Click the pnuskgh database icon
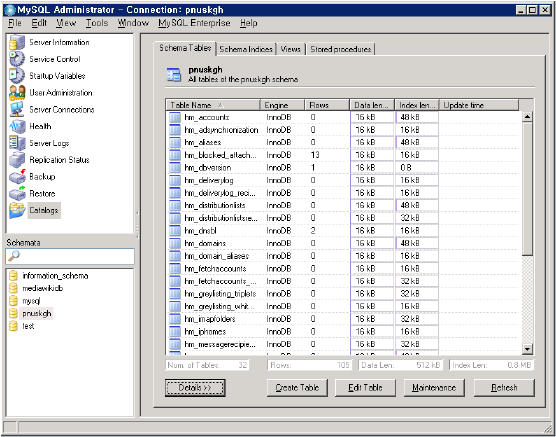 tap(13, 314)
